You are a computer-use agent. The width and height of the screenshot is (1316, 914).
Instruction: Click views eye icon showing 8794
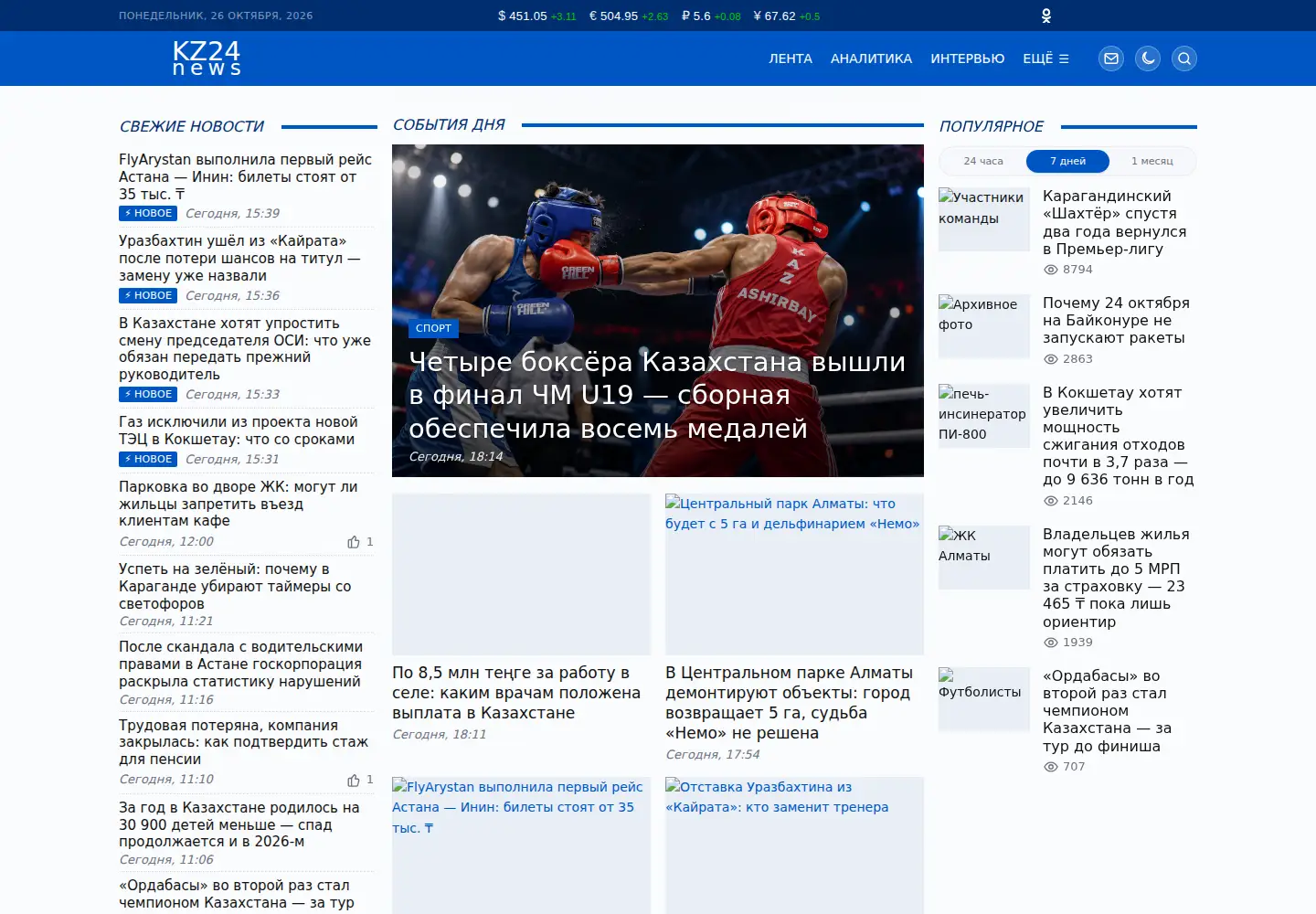tap(1051, 270)
